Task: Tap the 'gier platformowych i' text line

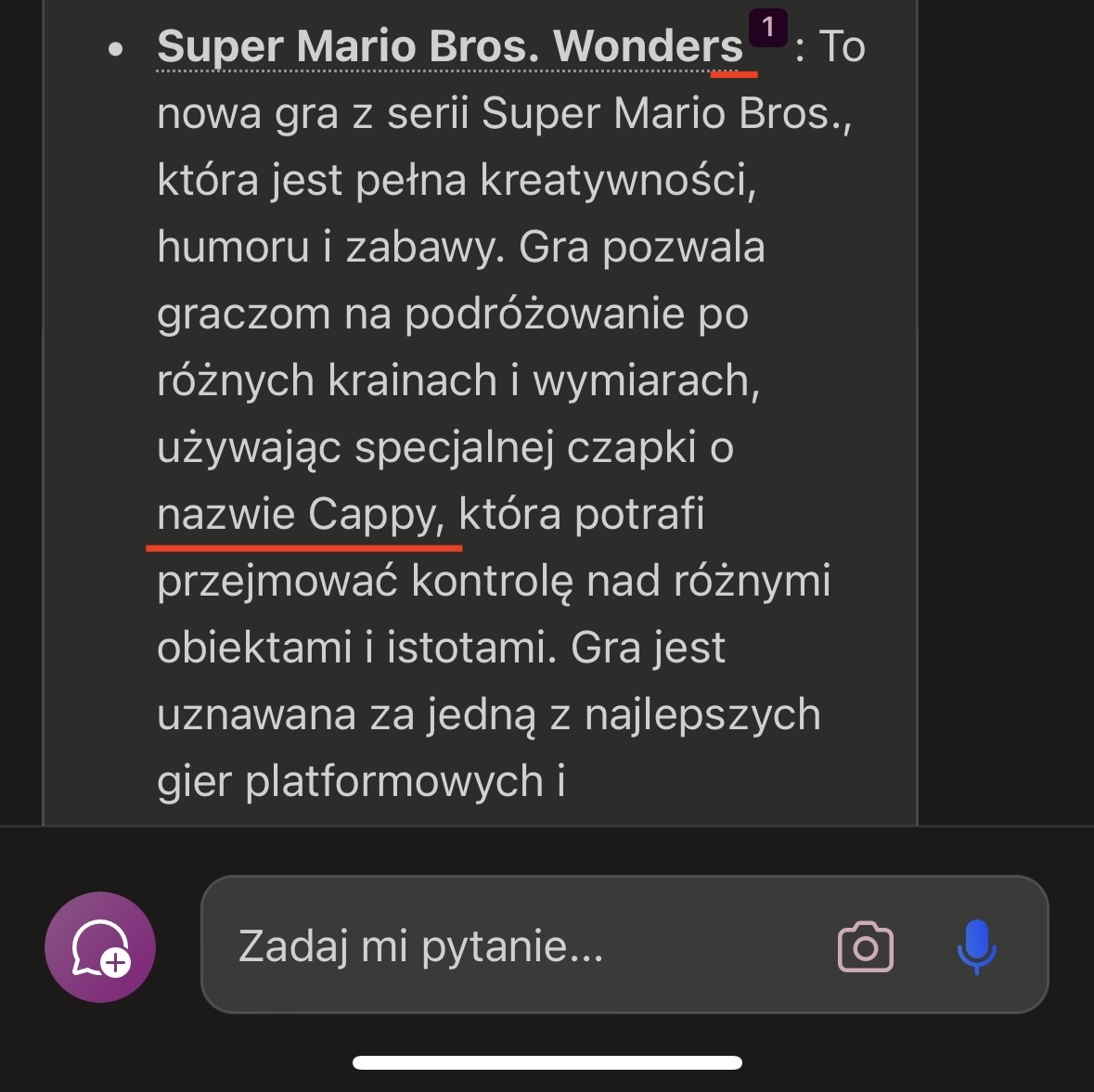Action: (x=361, y=781)
